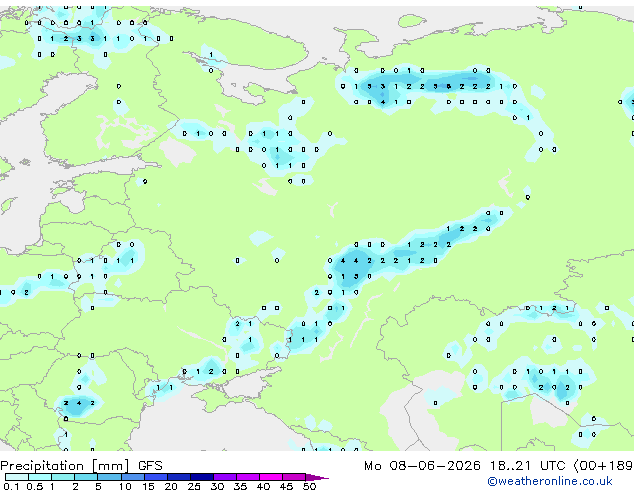Viewport: 634px width, 490px height.
Task: Click the '0.5' legend scale label
Action: coord(35,486)
